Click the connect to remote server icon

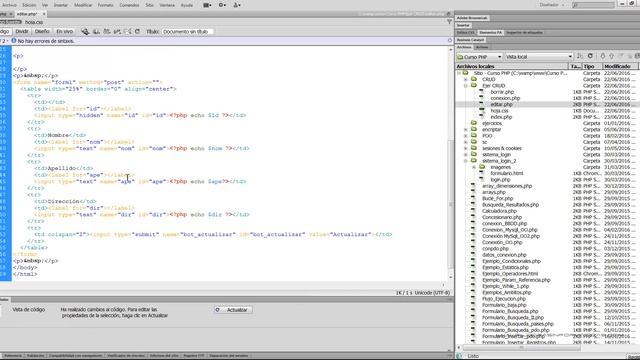pos(580,56)
